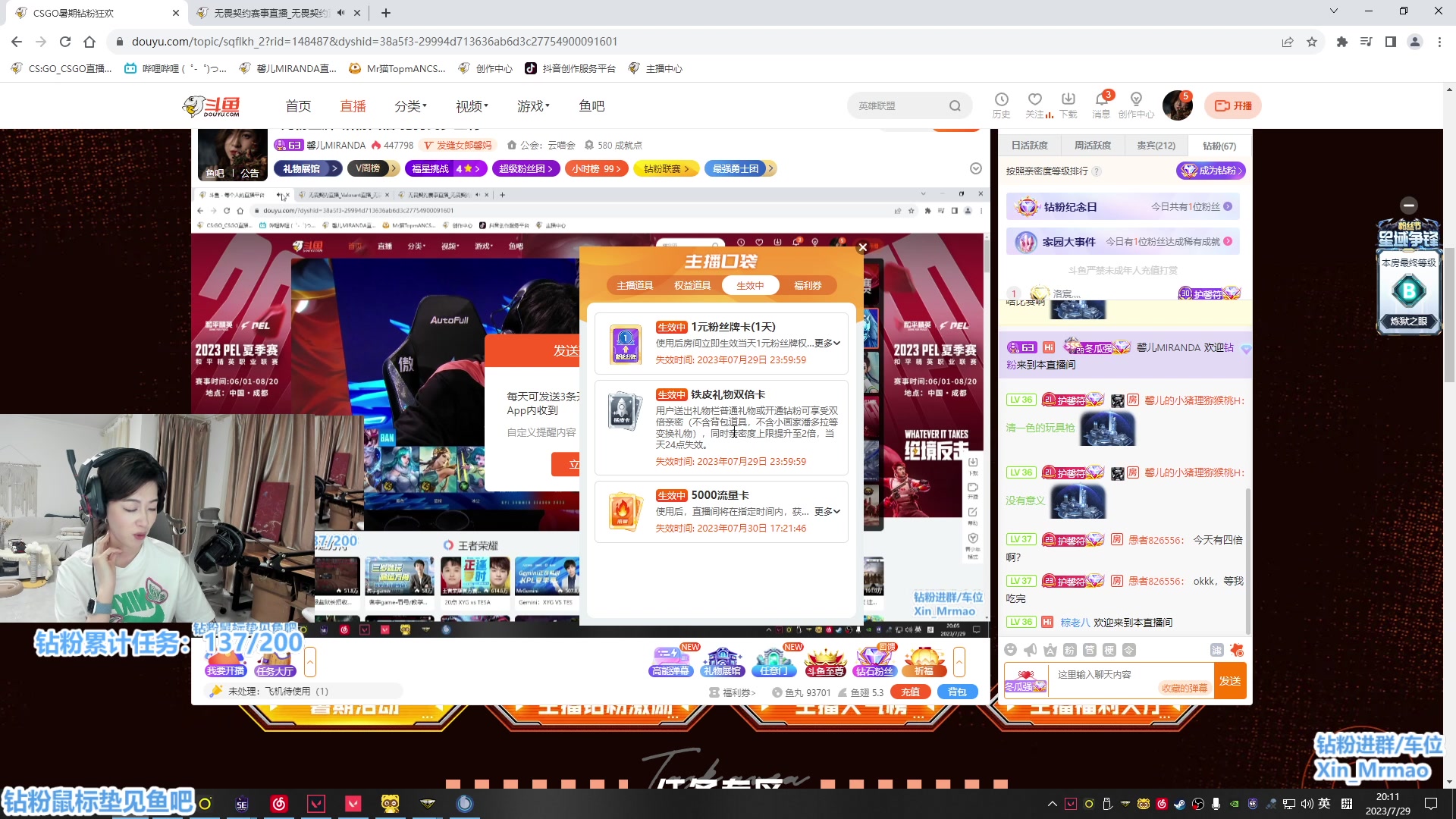Expand the left activity bar arrow
This screenshot has width=1456, height=819.
[310, 662]
